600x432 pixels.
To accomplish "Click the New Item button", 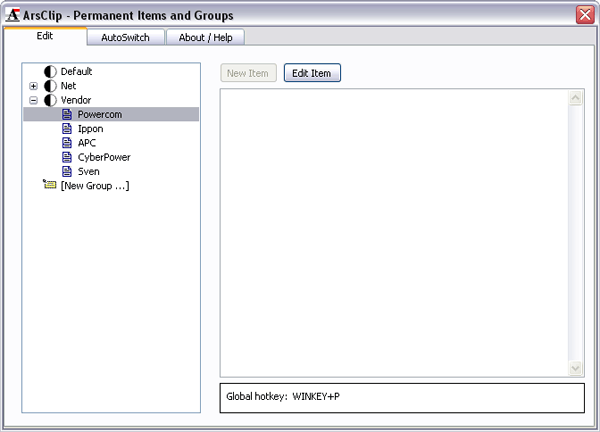I will tap(248, 73).
